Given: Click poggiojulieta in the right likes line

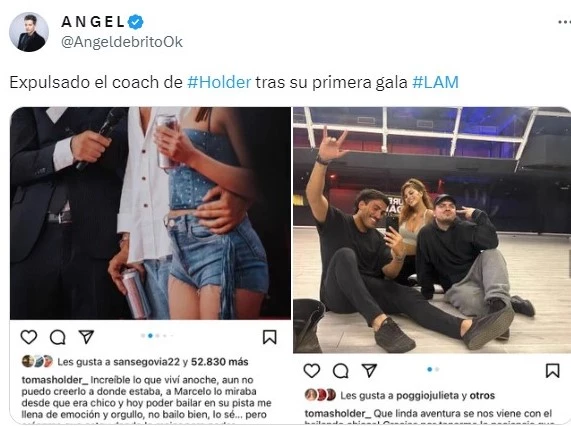Looking at the screenshot, I should pyautogui.click(x=428, y=395).
